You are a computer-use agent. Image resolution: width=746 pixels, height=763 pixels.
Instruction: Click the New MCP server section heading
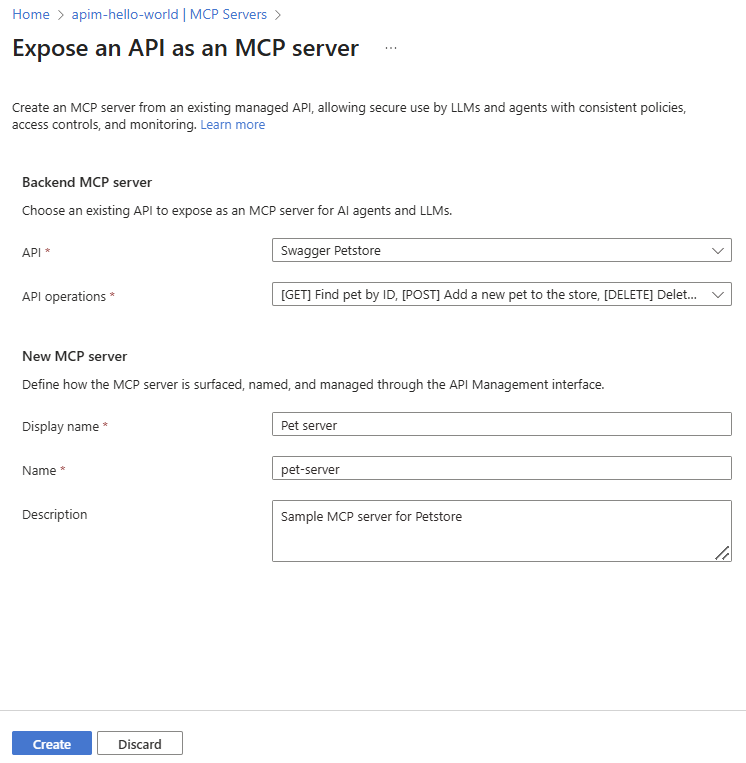75,356
